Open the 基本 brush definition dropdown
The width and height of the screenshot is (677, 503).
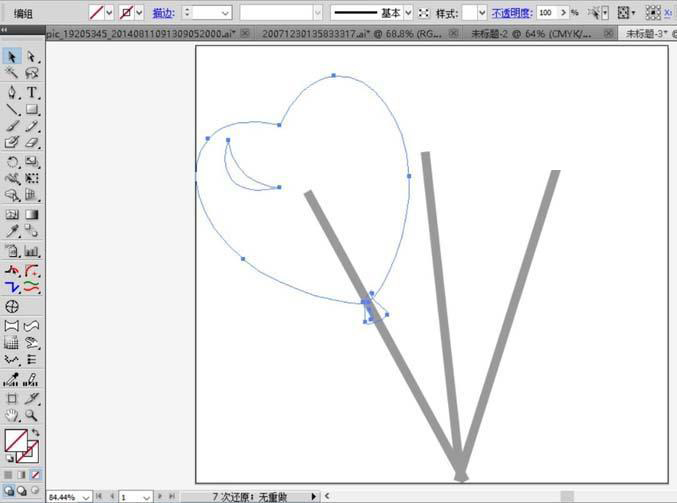click(x=408, y=13)
